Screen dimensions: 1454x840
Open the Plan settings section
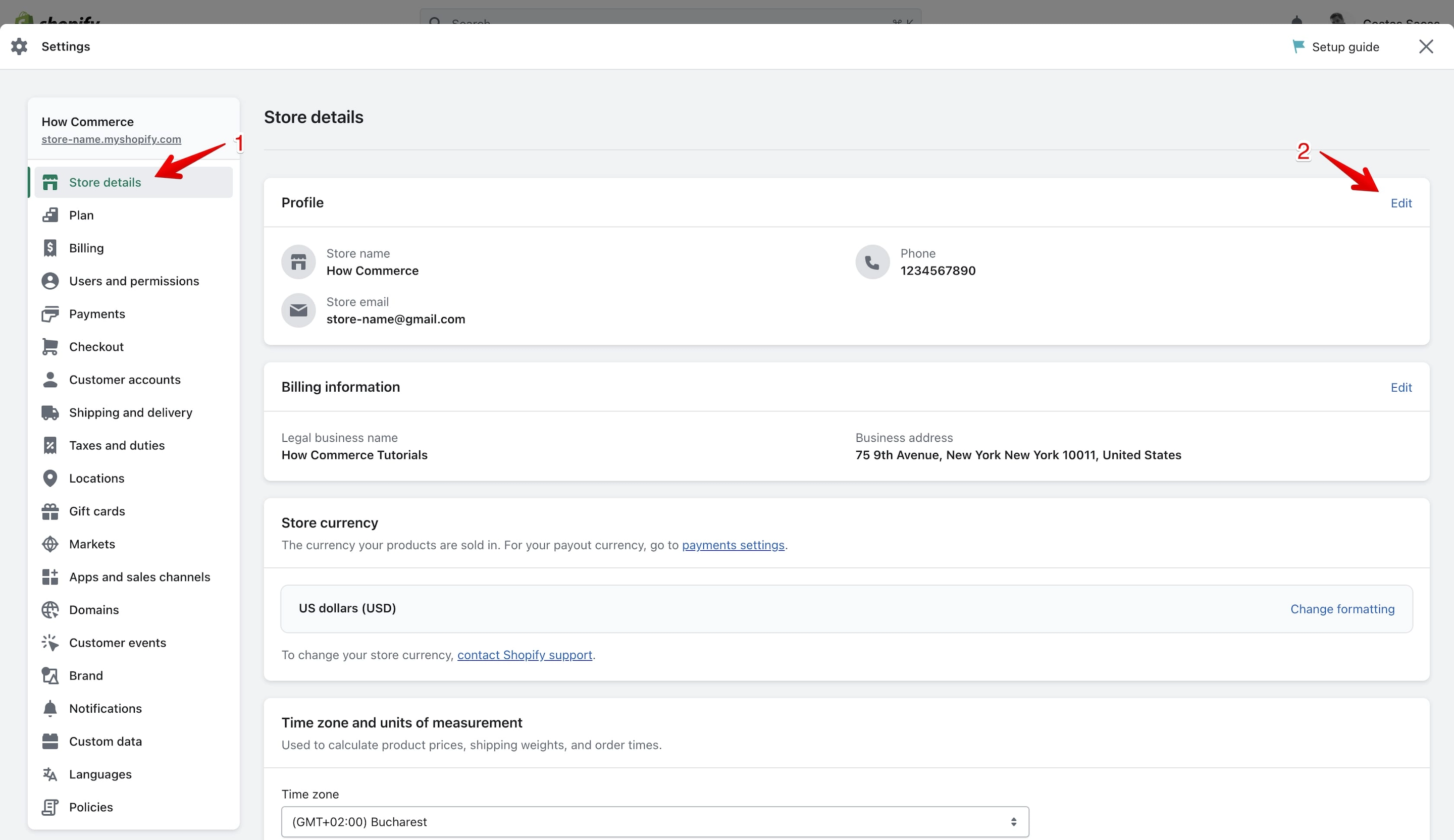click(133, 215)
